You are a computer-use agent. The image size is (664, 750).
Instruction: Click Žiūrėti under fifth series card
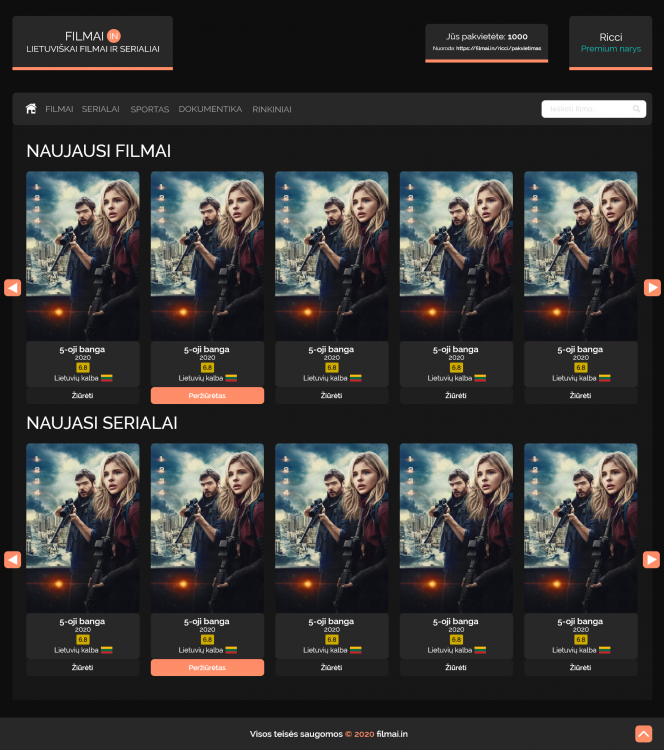tap(581, 667)
